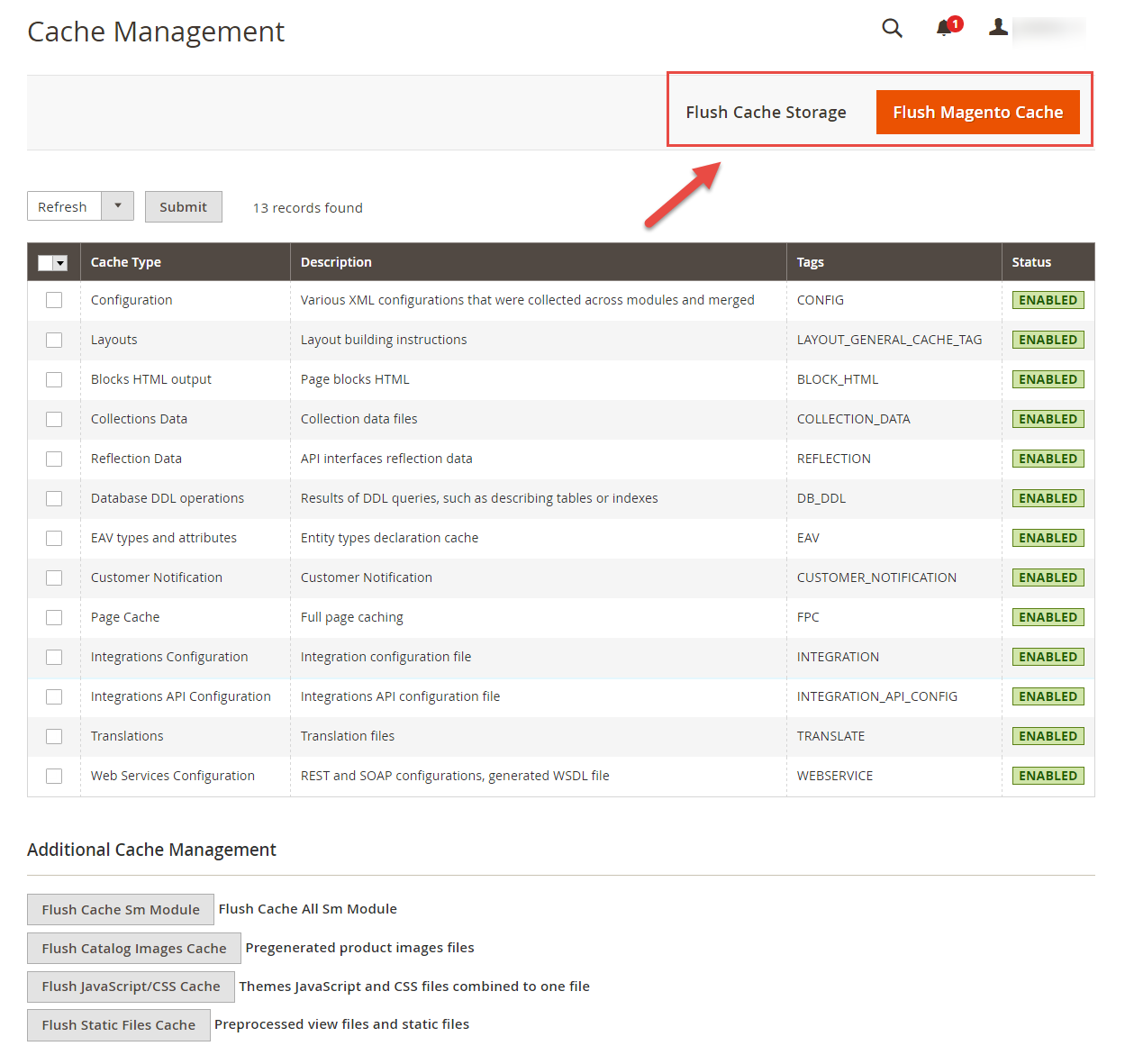This screenshot has width=1125, height=1064.
Task: Click 'Full page caching' description text
Action: [352, 617]
